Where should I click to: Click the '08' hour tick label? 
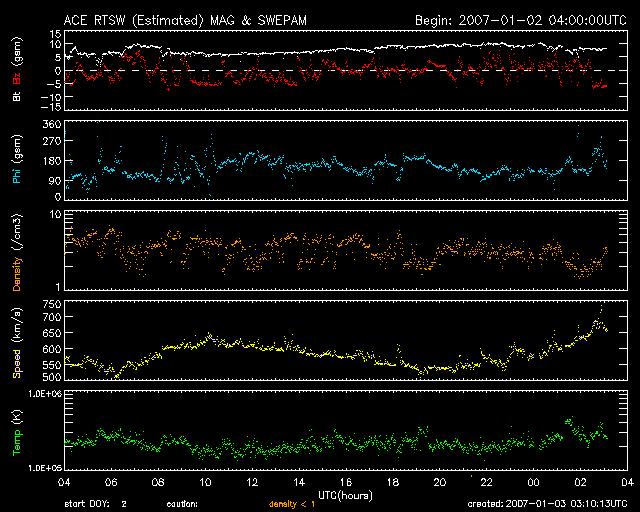pos(158,482)
